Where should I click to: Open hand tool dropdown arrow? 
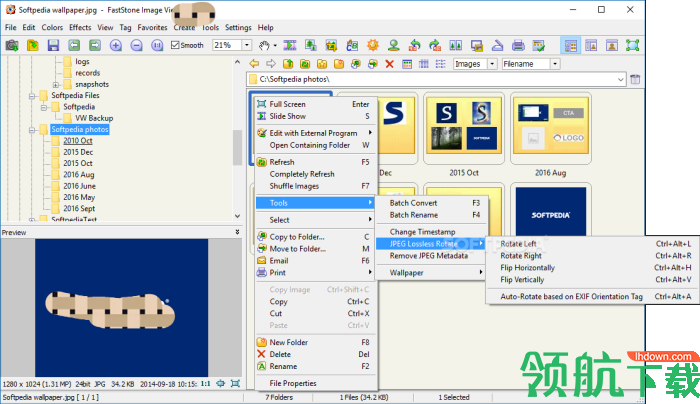click(x=275, y=45)
